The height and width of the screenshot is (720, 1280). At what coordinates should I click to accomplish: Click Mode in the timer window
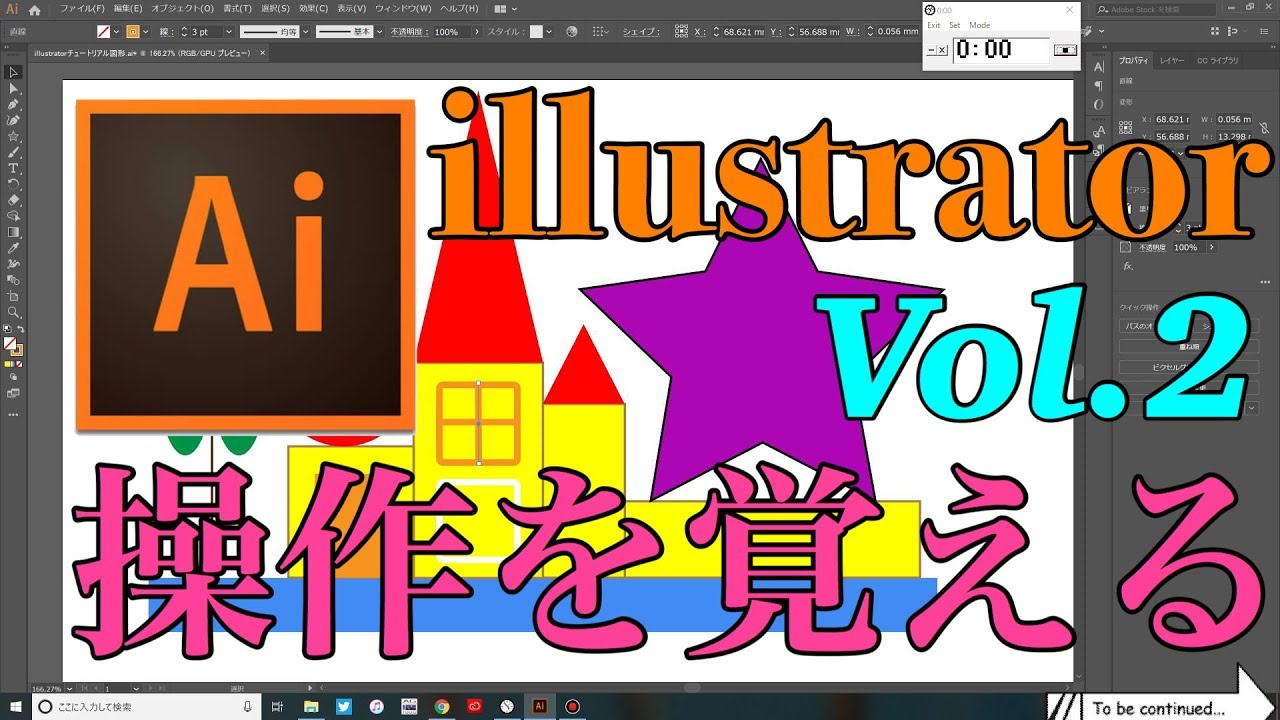coord(980,25)
